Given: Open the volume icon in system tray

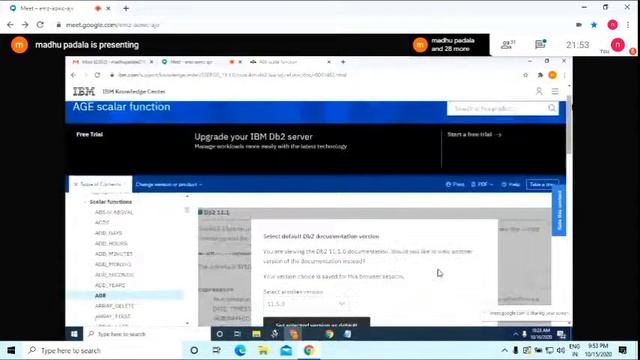Looking at the screenshot, I should 561,351.
